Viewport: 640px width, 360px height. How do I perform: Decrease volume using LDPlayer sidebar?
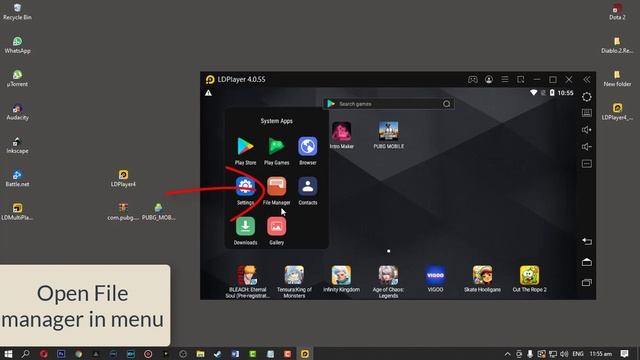tap(587, 147)
